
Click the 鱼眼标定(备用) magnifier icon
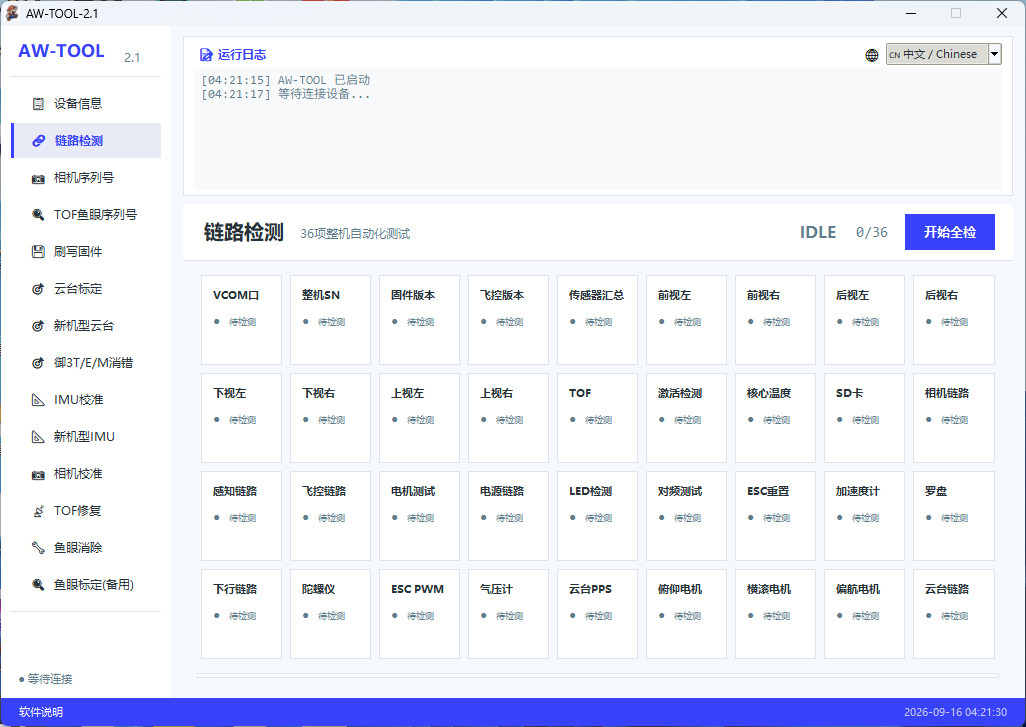click(x=39, y=585)
